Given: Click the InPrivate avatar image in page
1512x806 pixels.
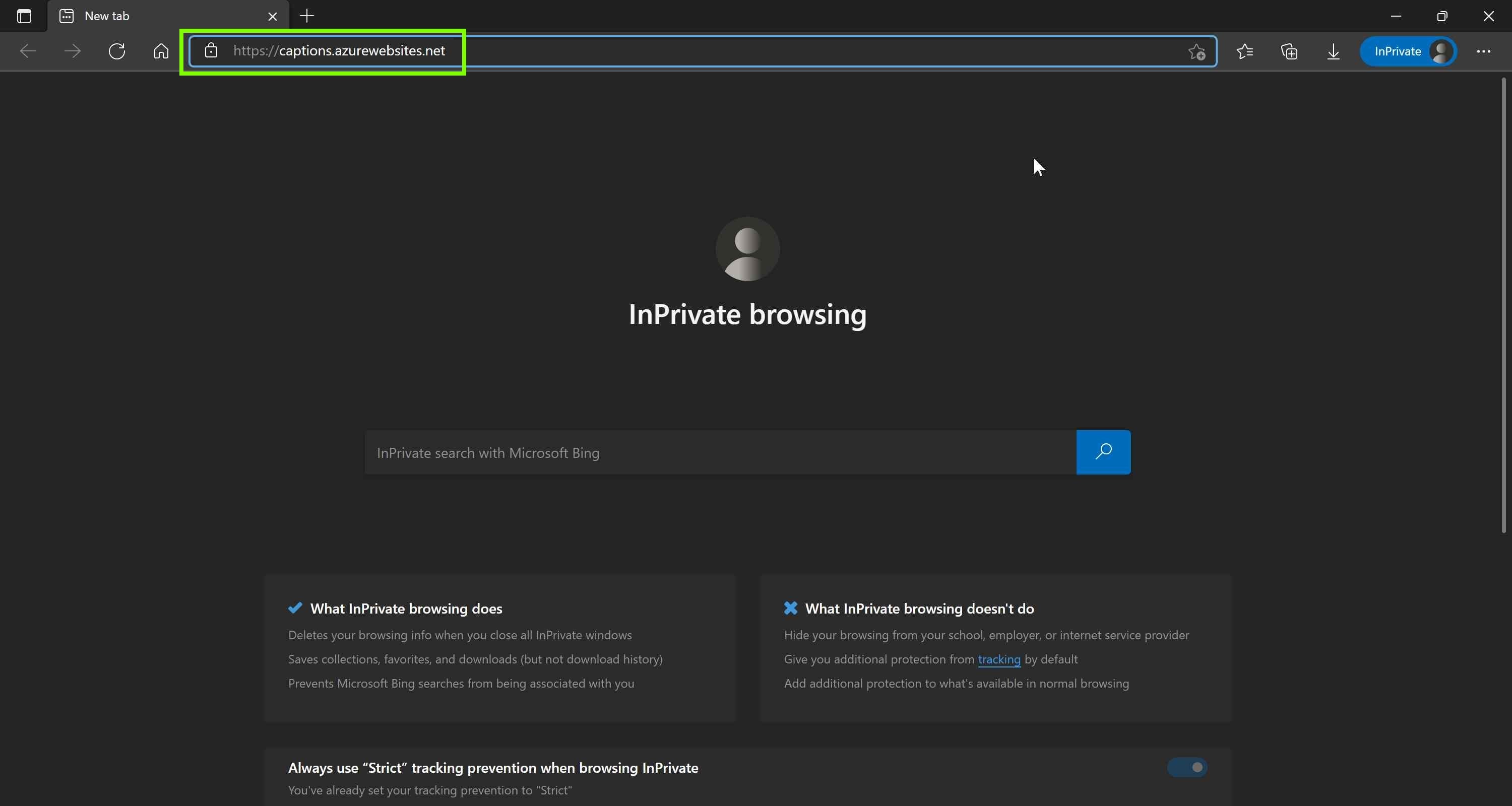Looking at the screenshot, I should pos(747,249).
